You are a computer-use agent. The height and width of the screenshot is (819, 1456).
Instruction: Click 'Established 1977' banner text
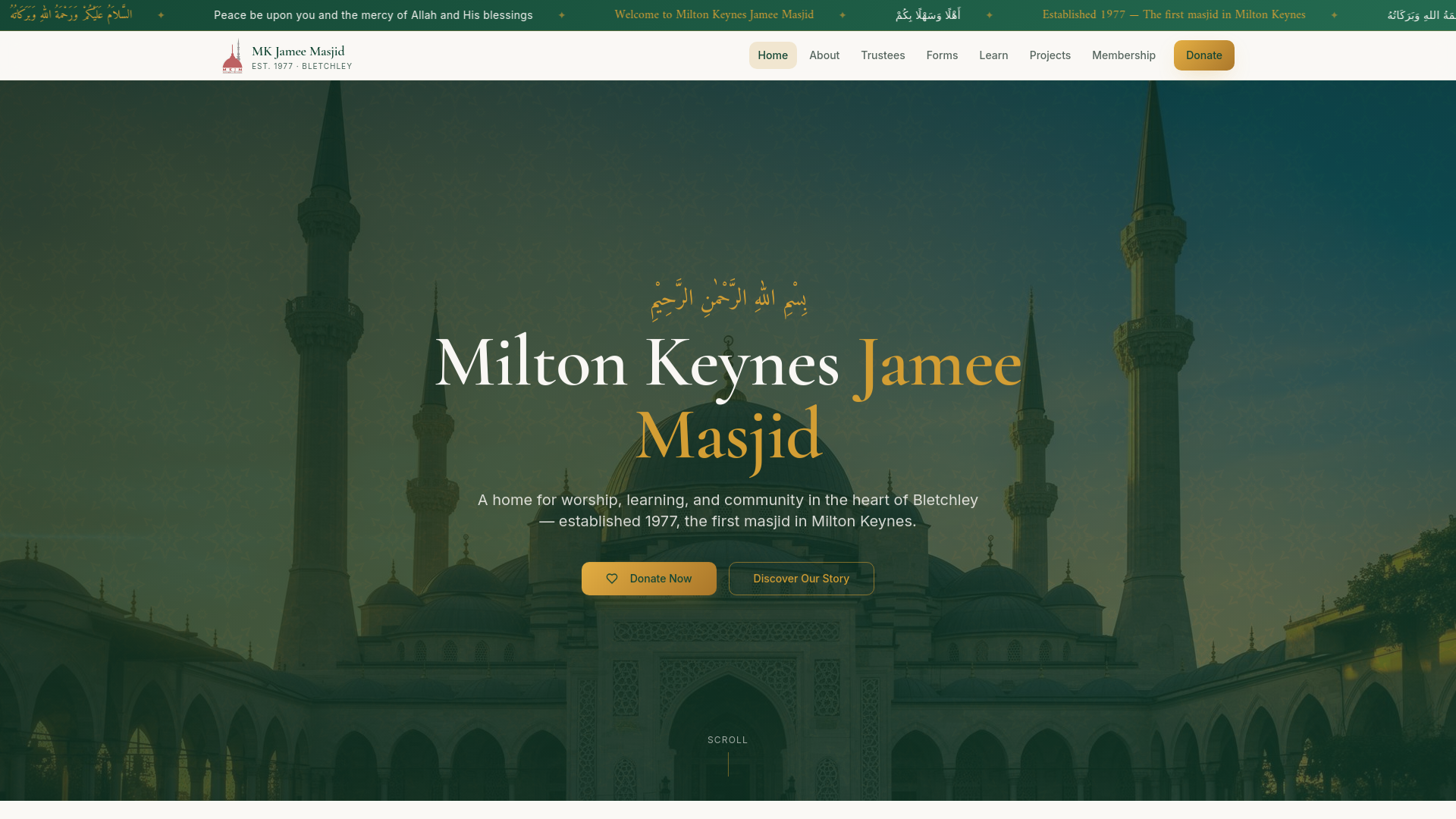tap(1174, 15)
